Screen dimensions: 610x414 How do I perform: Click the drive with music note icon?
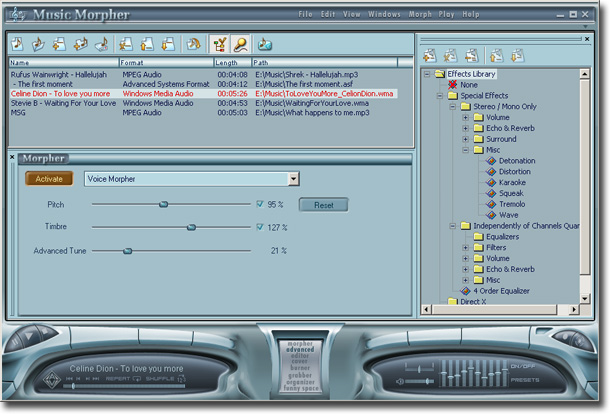(102, 44)
